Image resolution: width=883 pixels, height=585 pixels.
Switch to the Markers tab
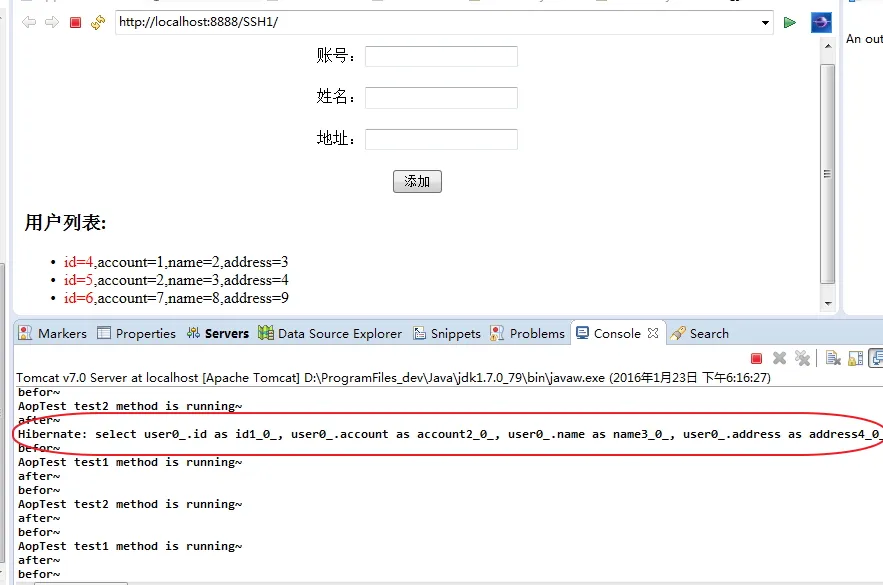tap(53, 333)
